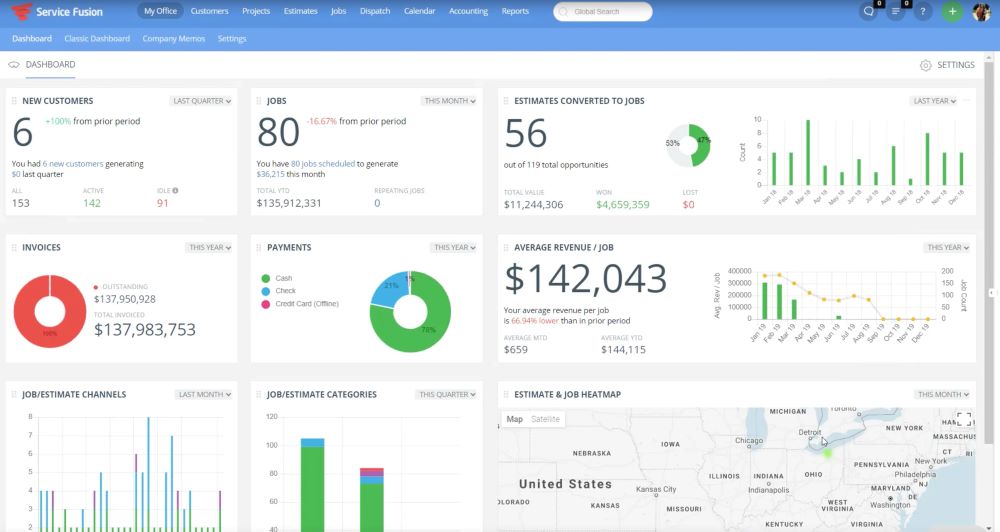1000x532 pixels.
Task: Click into the Global Search field
Action: click(x=603, y=12)
